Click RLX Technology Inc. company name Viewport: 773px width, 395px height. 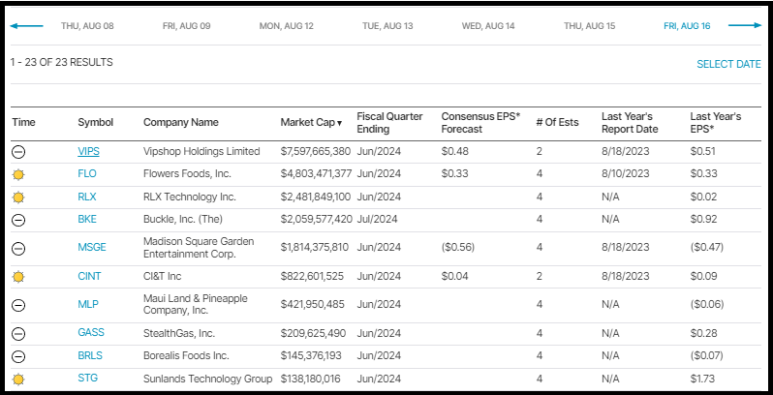click(x=190, y=197)
